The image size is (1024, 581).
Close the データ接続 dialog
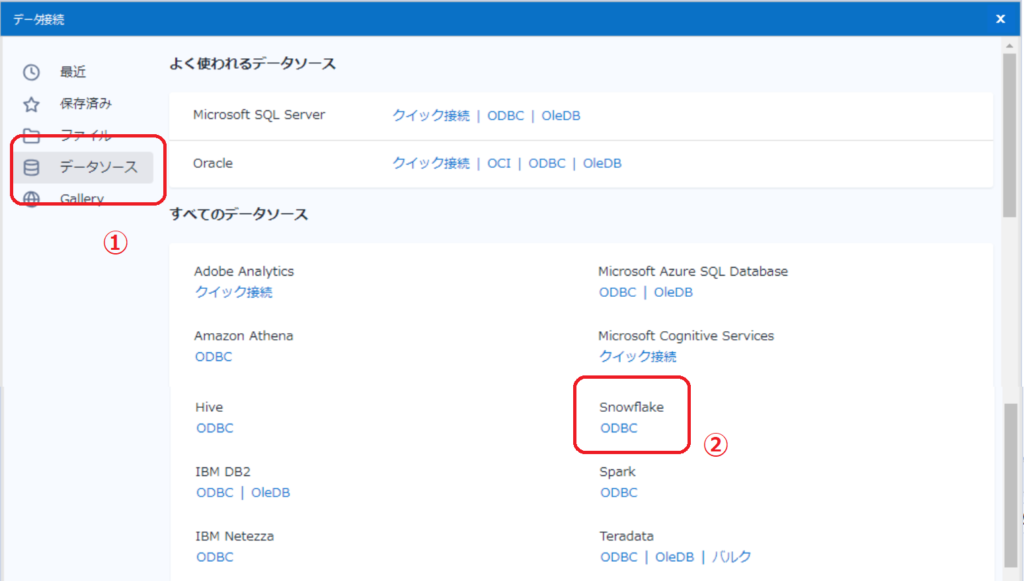click(x=1000, y=19)
